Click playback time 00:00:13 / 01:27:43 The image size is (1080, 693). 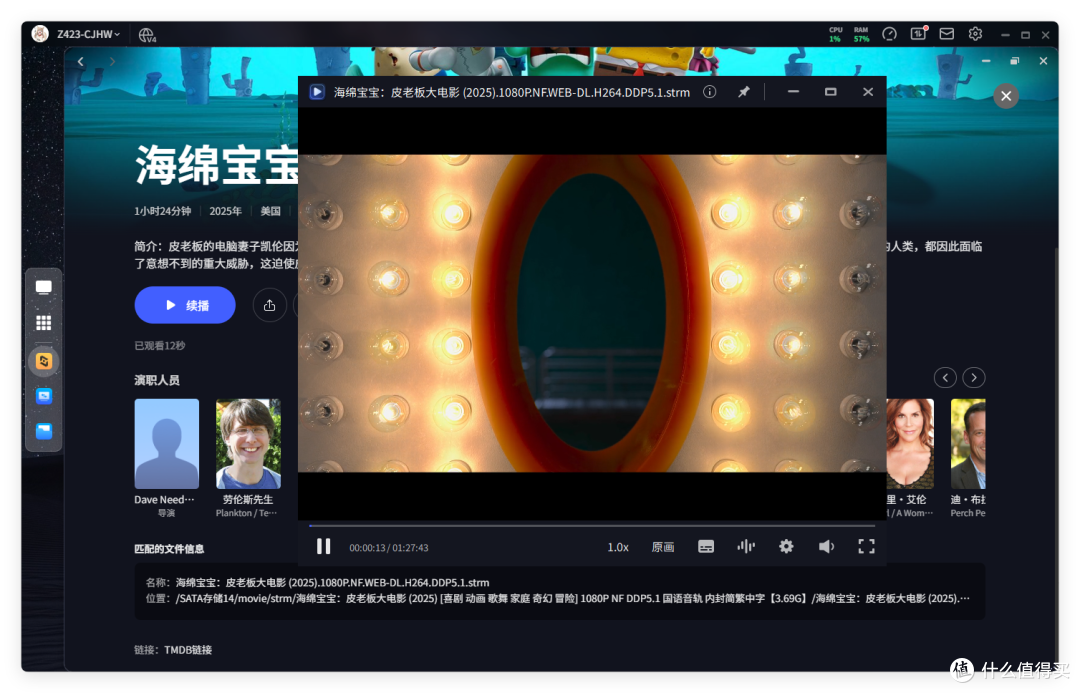tap(388, 548)
